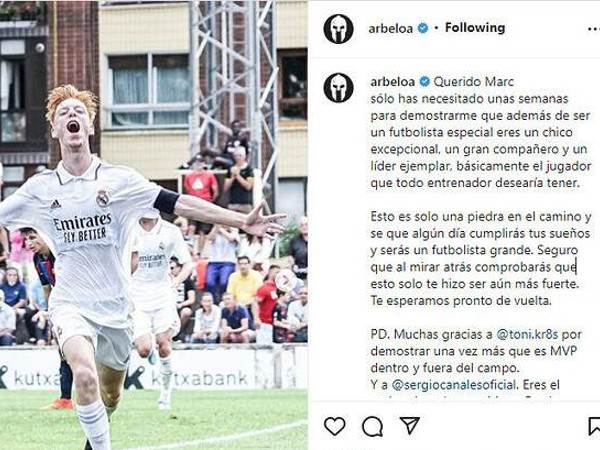The width and height of the screenshot is (600, 450).
Task: Click the 'Te esperamos pronto de vuelta' line
Action: (x=461, y=301)
